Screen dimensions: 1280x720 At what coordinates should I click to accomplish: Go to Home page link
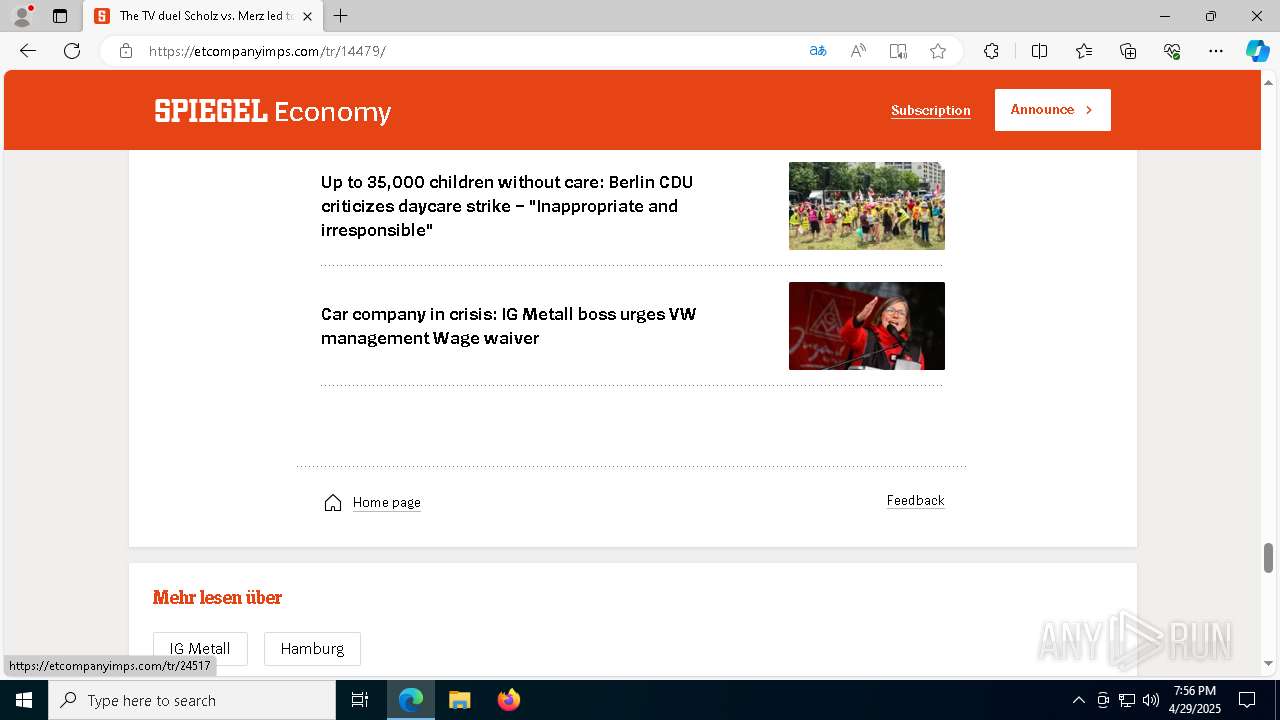pos(387,502)
